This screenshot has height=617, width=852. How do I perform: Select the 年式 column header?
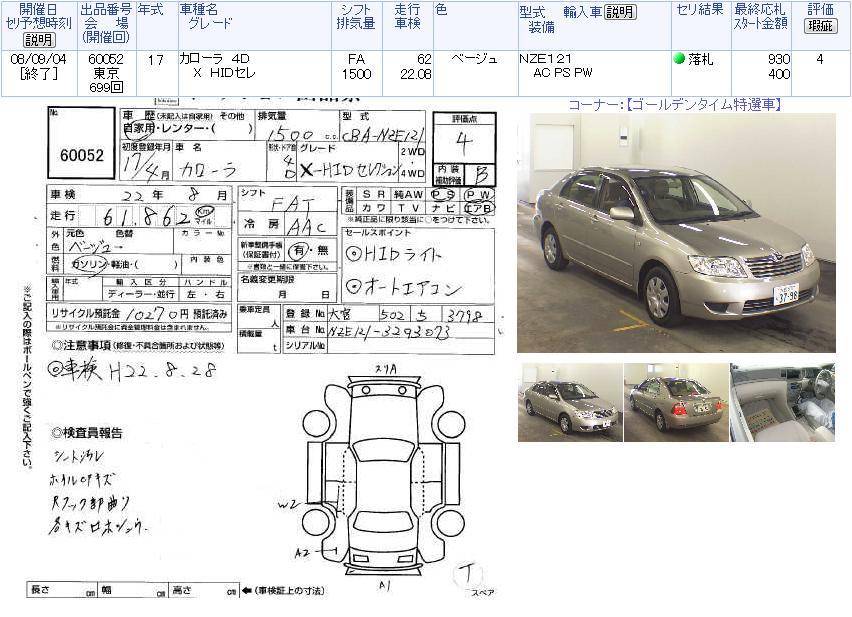151,9
